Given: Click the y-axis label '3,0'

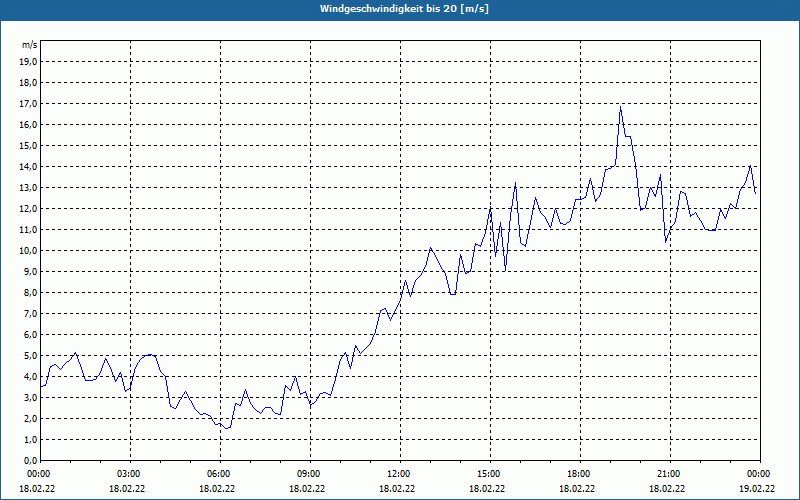Looking at the screenshot, I should pyautogui.click(x=30, y=397).
